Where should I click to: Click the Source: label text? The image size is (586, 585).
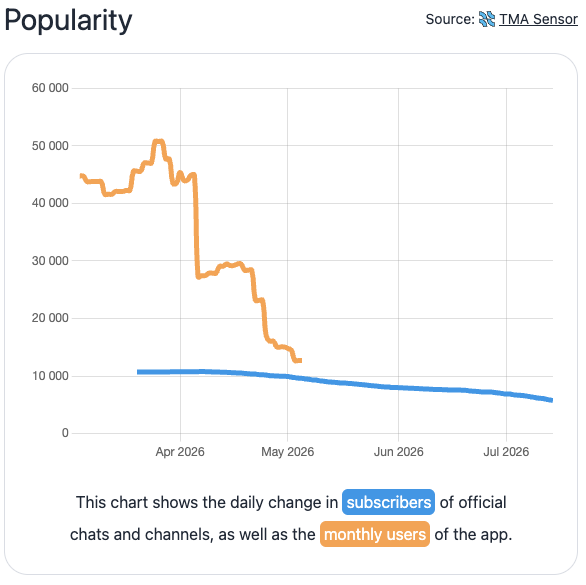pos(450,19)
